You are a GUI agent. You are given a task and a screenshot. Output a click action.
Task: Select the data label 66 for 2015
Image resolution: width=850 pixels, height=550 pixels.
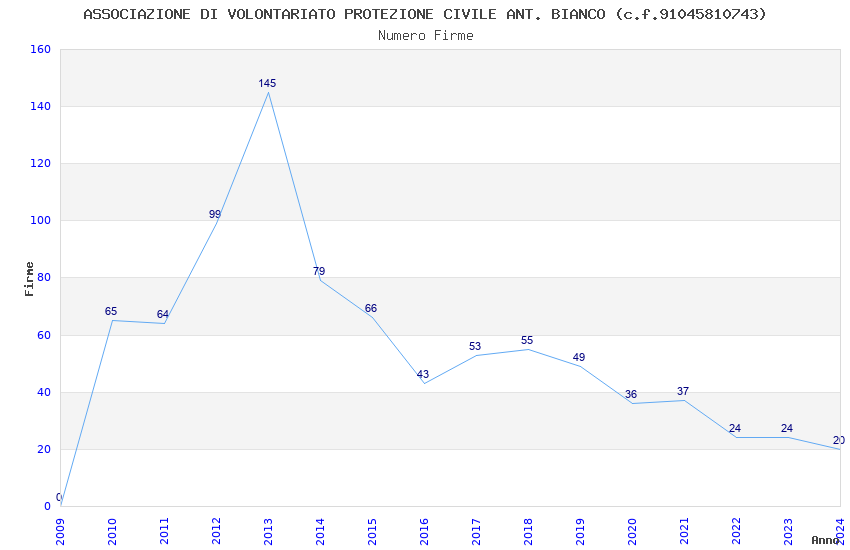point(371,308)
